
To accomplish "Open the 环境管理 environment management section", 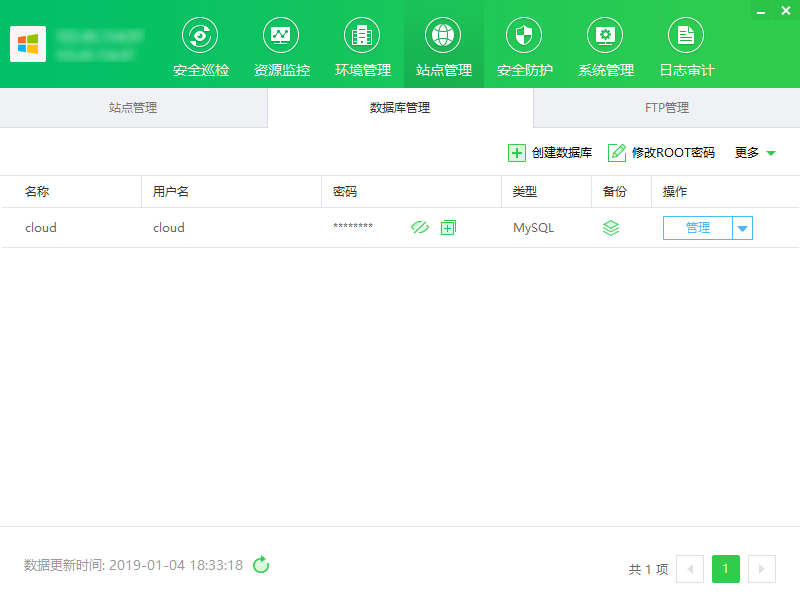I will (363, 47).
